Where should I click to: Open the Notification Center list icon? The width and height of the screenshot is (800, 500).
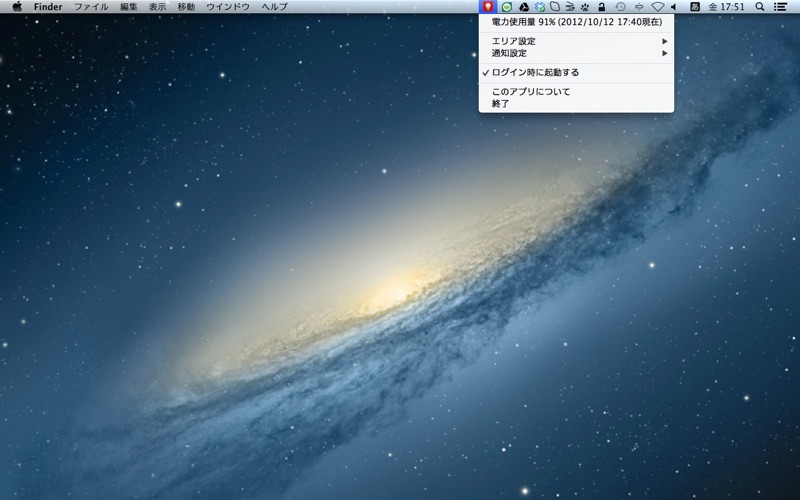coord(780,7)
